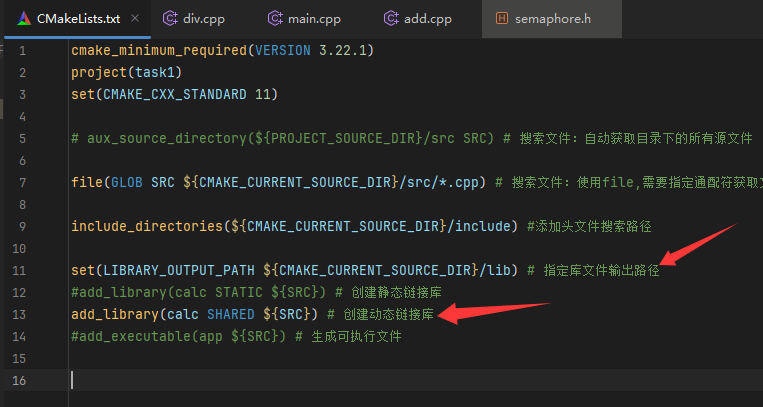Click the header file icon beside semaphore.h
The height and width of the screenshot is (407, 763).
(x=502, y=18)
